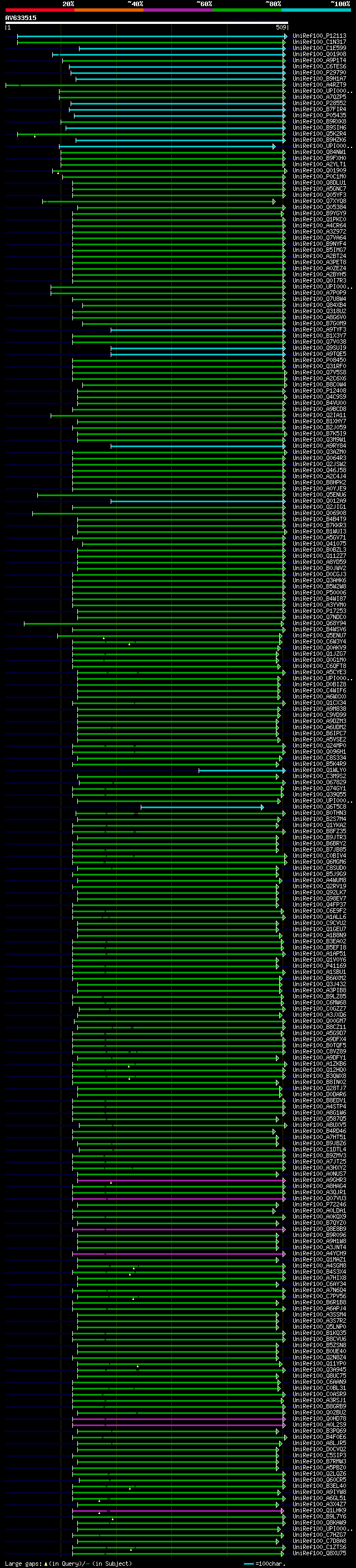The height and width of the screenshot is (1568, 356).
Task: Click the green ~80% identity legend segment
Action: pyautogui.click(x=246, y=10)
